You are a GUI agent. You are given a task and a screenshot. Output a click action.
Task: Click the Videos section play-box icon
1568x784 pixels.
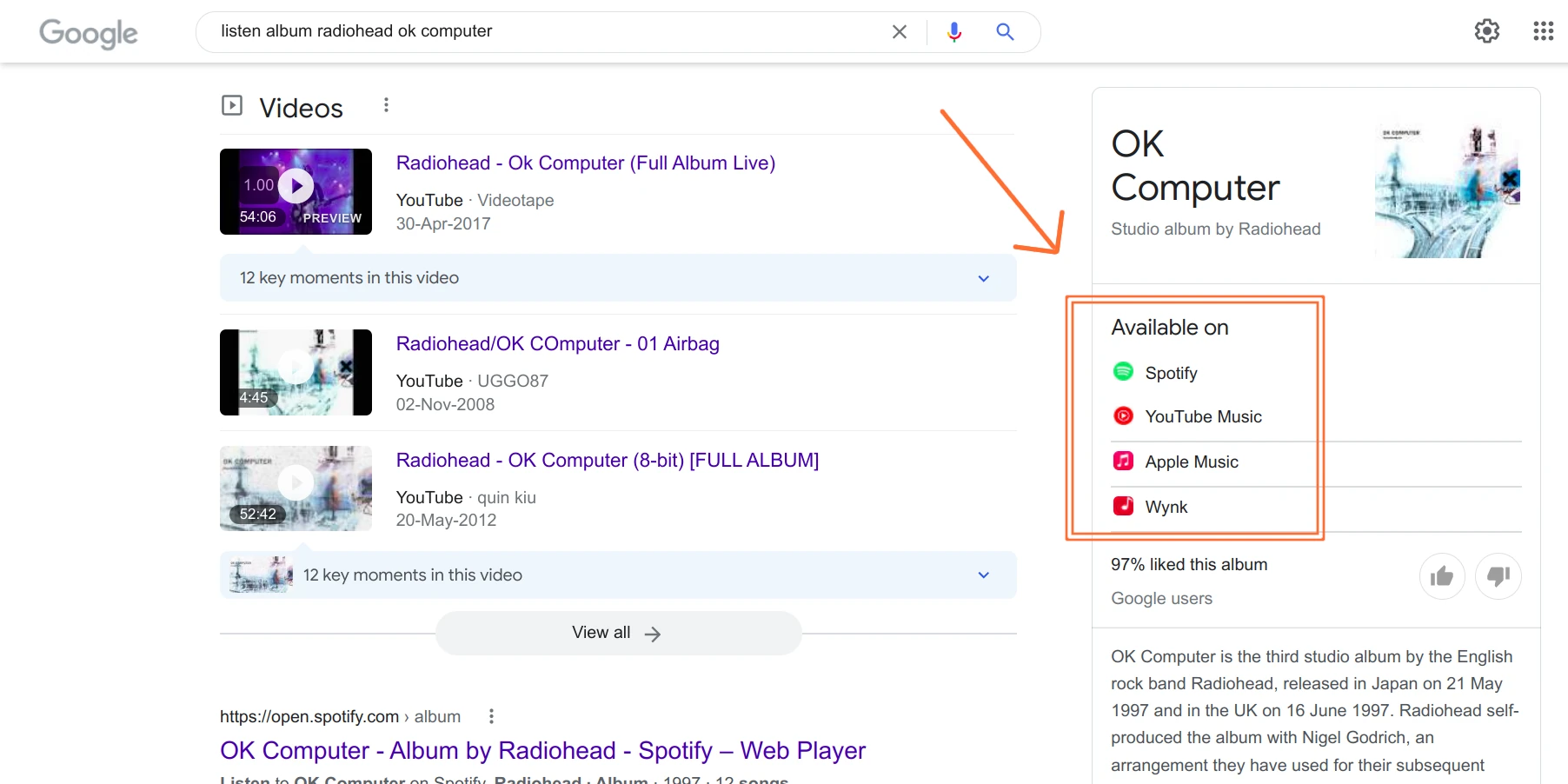click(x=232, y=105)
